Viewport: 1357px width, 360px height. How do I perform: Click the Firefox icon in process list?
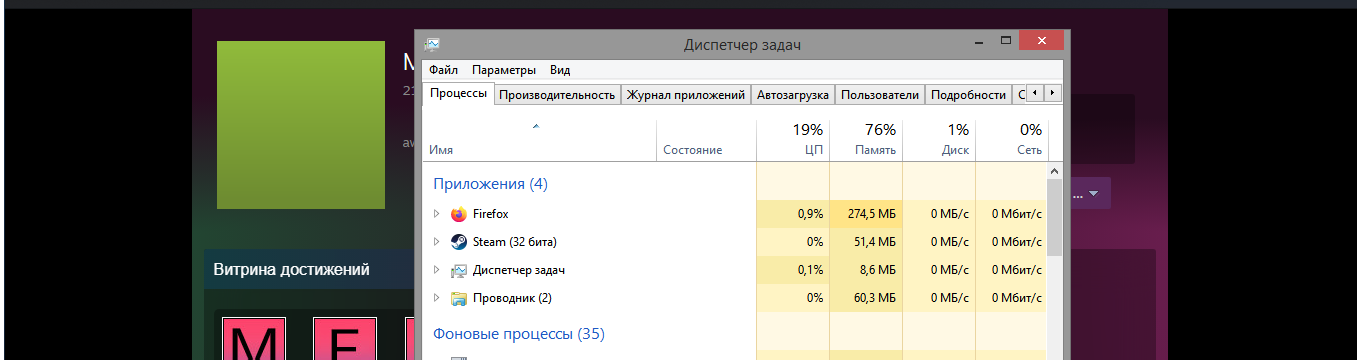click(x=459, y=214)
